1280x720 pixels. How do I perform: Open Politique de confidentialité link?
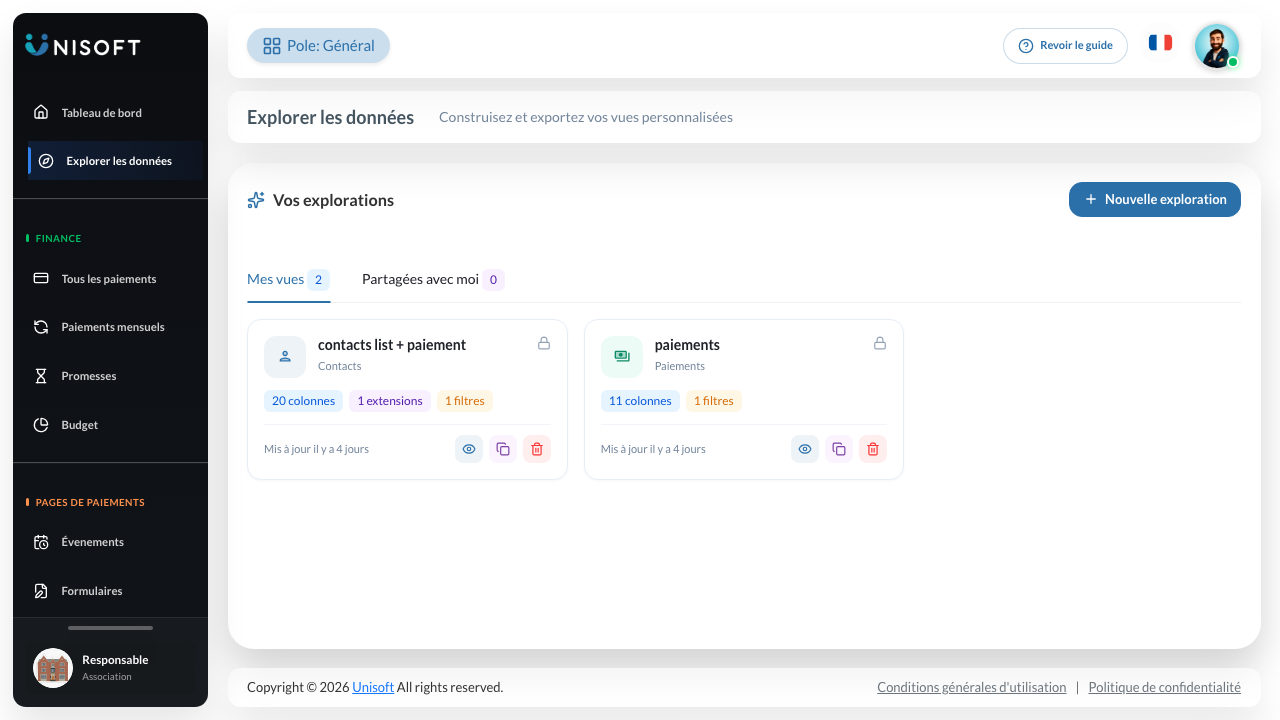(x=1164, y=687)
